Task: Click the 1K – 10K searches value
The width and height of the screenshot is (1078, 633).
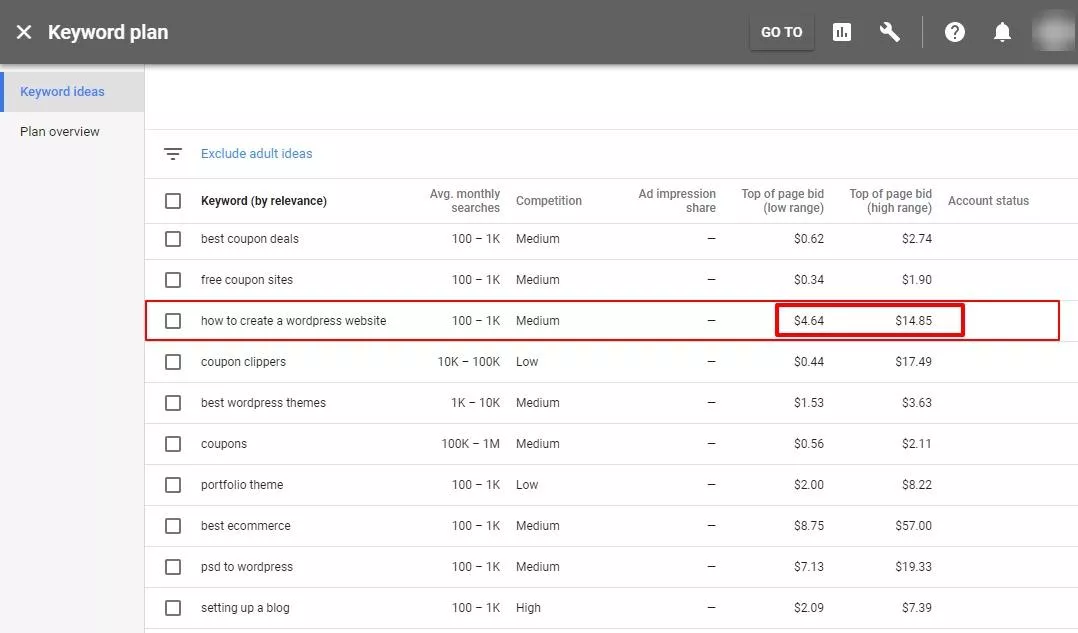Action: tap(476, 403)
